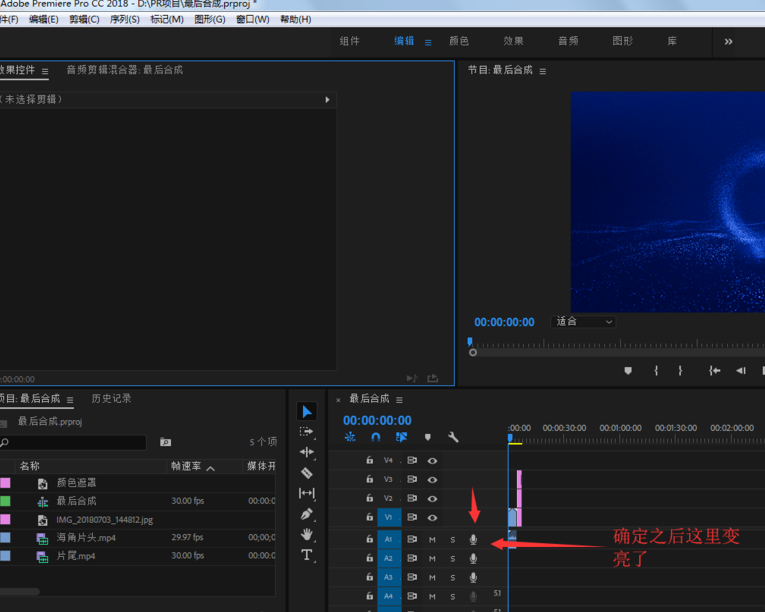
Task: Open timeline wrench display settings
Action: (x=453, y=437)
